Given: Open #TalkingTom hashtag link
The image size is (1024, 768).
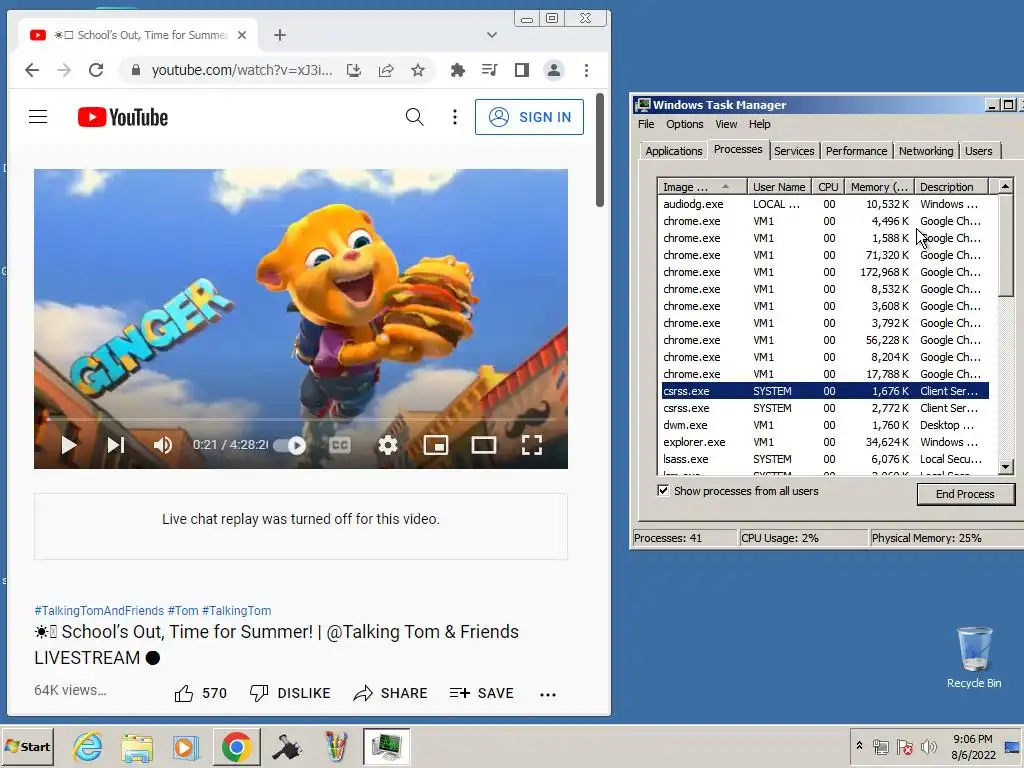Looking at the screenshot, I should click(x=236, y=611).
